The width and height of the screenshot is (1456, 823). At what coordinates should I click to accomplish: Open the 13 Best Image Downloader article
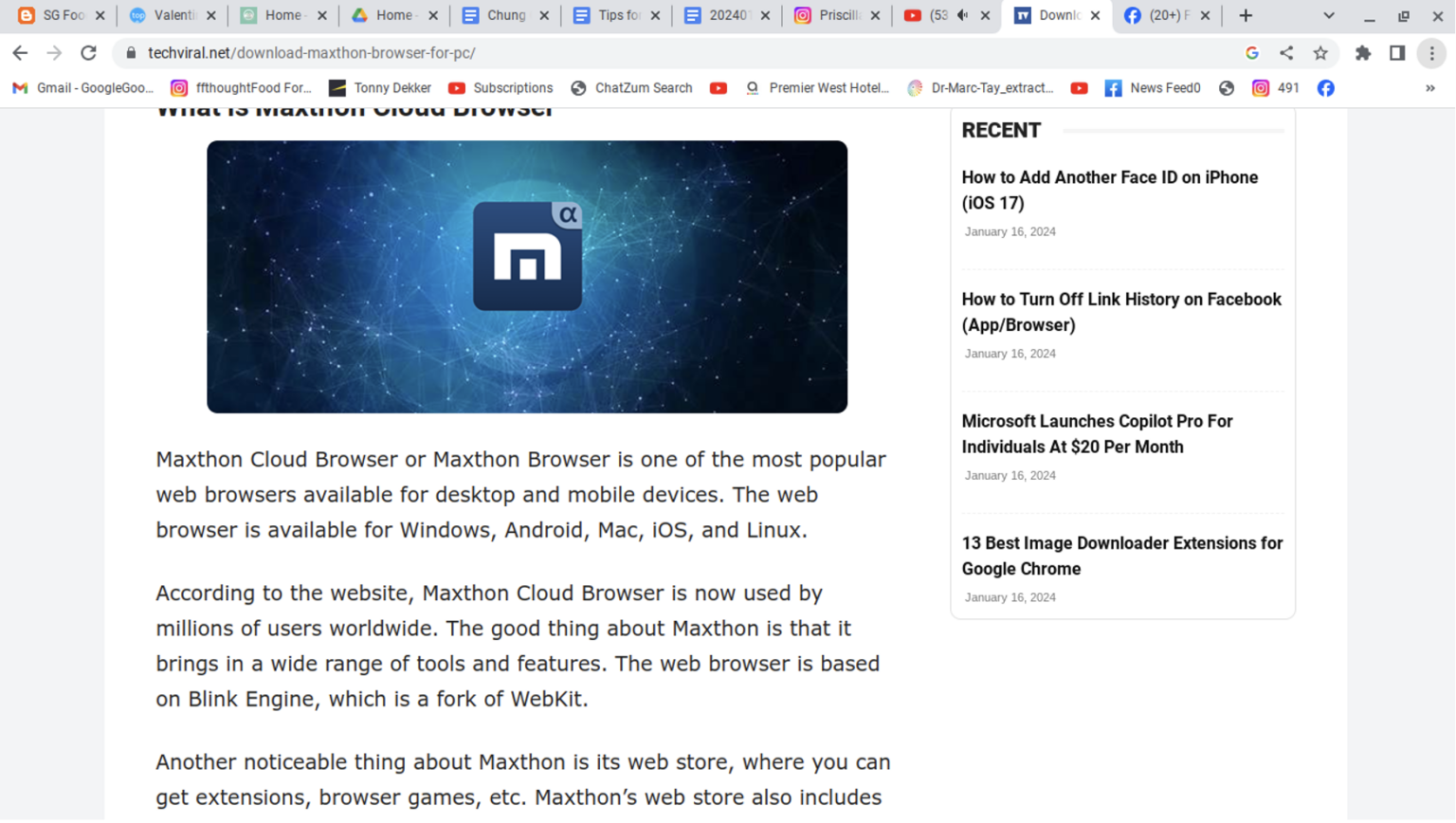(x=1121, y=556)
